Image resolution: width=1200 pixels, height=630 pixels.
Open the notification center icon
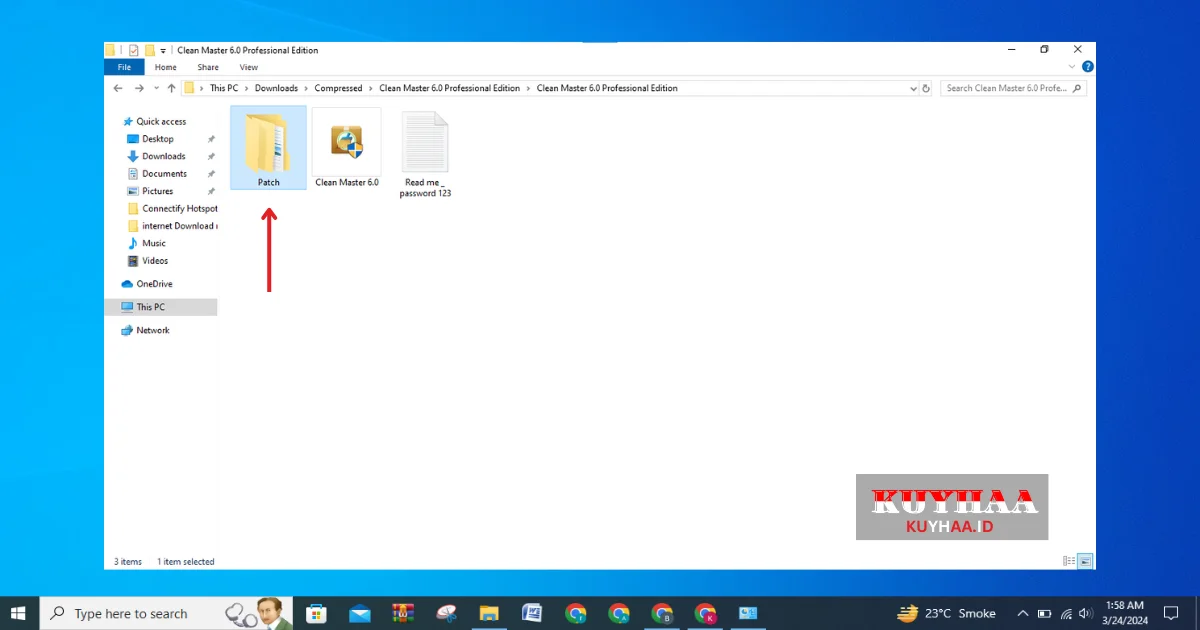pos(1171,613)
